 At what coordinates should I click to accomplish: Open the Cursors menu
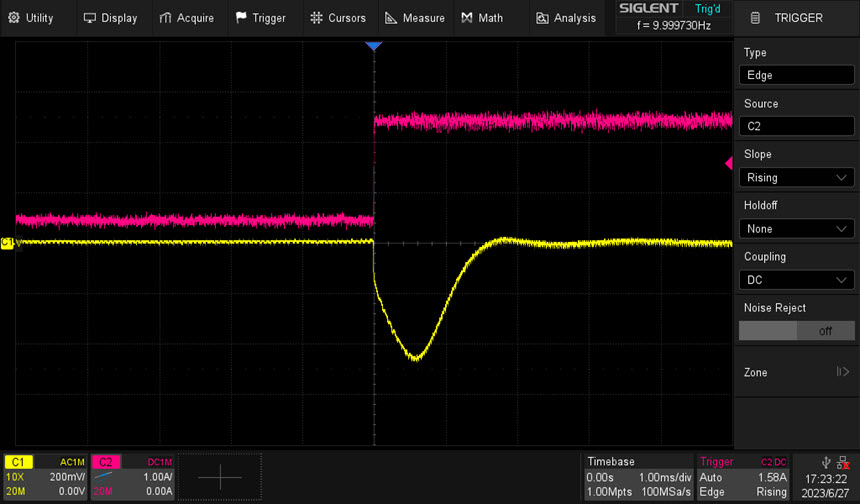coord(338,18)
